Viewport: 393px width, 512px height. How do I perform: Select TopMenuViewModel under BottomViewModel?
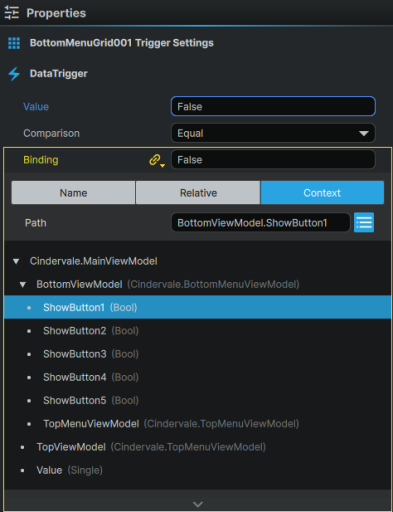197,424
